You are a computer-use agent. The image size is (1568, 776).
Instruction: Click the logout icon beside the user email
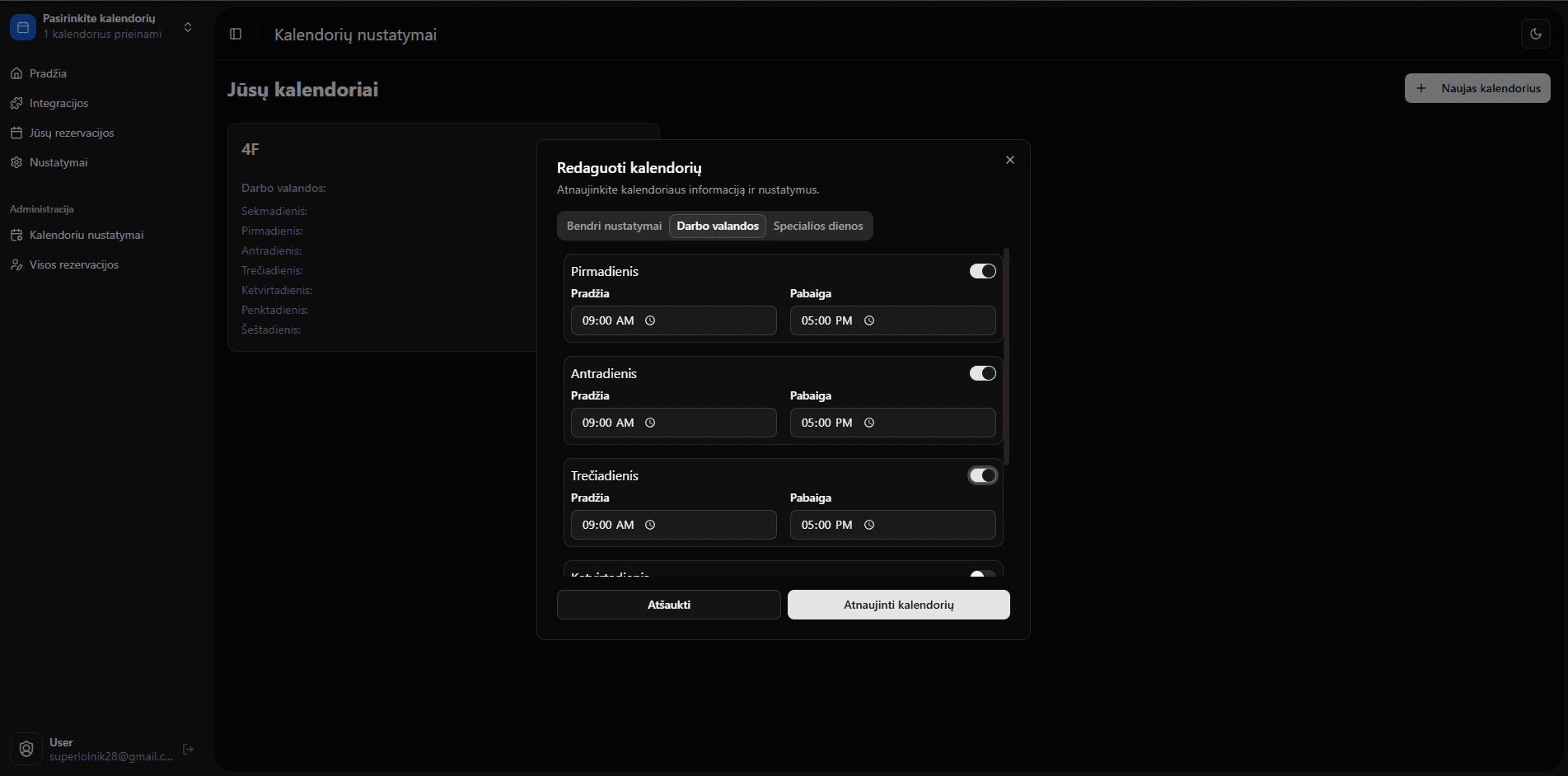click(188, 749)
